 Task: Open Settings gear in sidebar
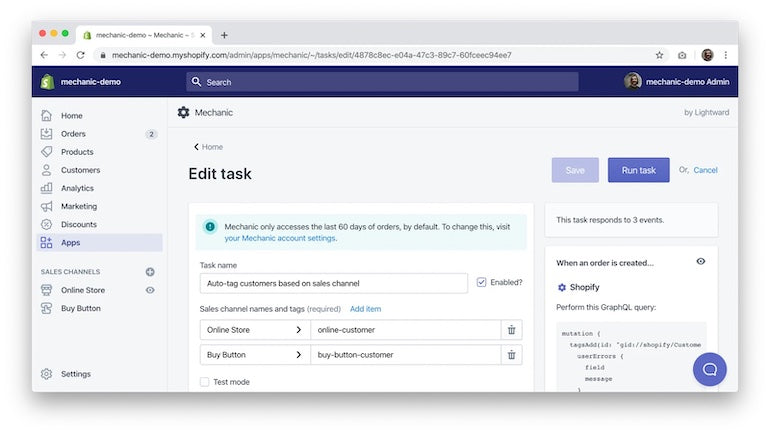pos(47,374)
